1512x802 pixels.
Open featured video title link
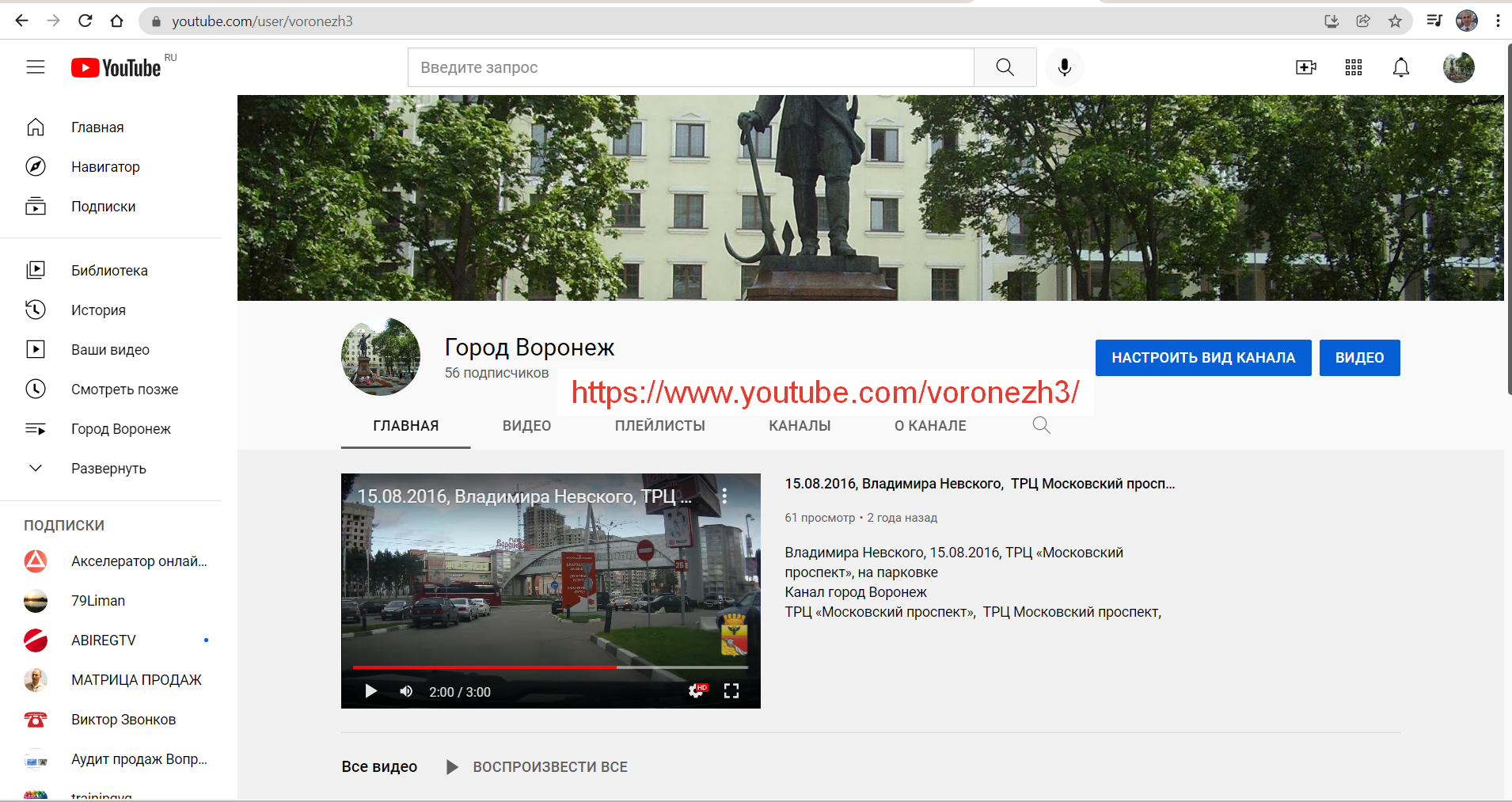point(979,484)
